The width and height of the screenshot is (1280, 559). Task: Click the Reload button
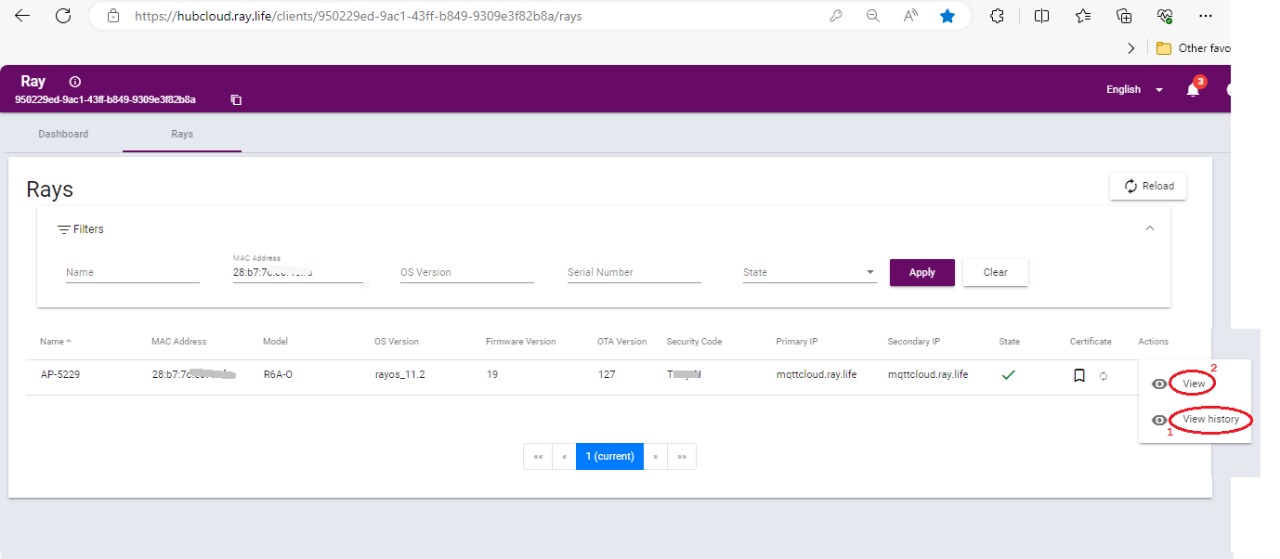(x=1148, y=186)
